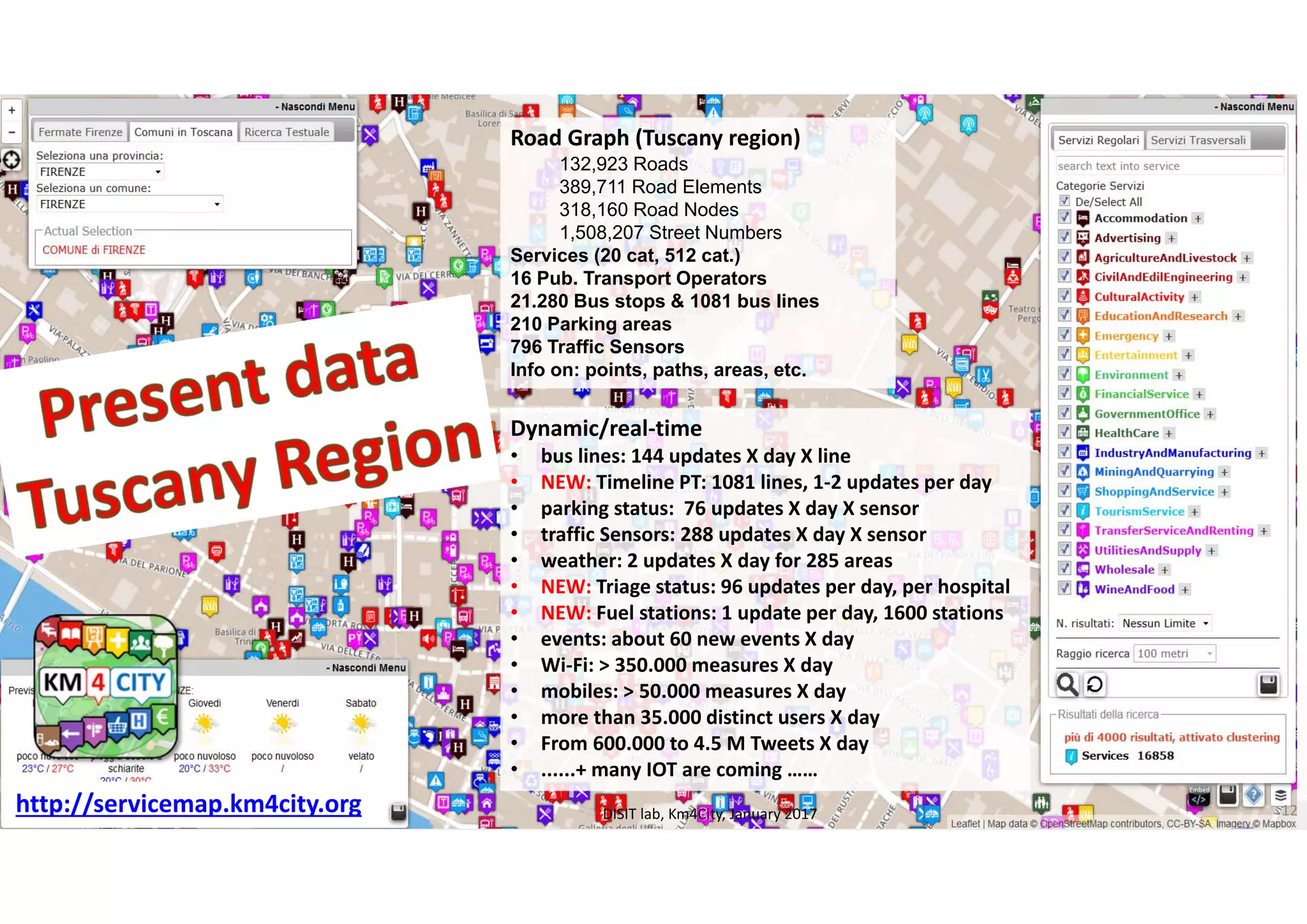The image size is (1307, 924).
Task: Click the HealthCare category icon
Action: (1082, 433)
